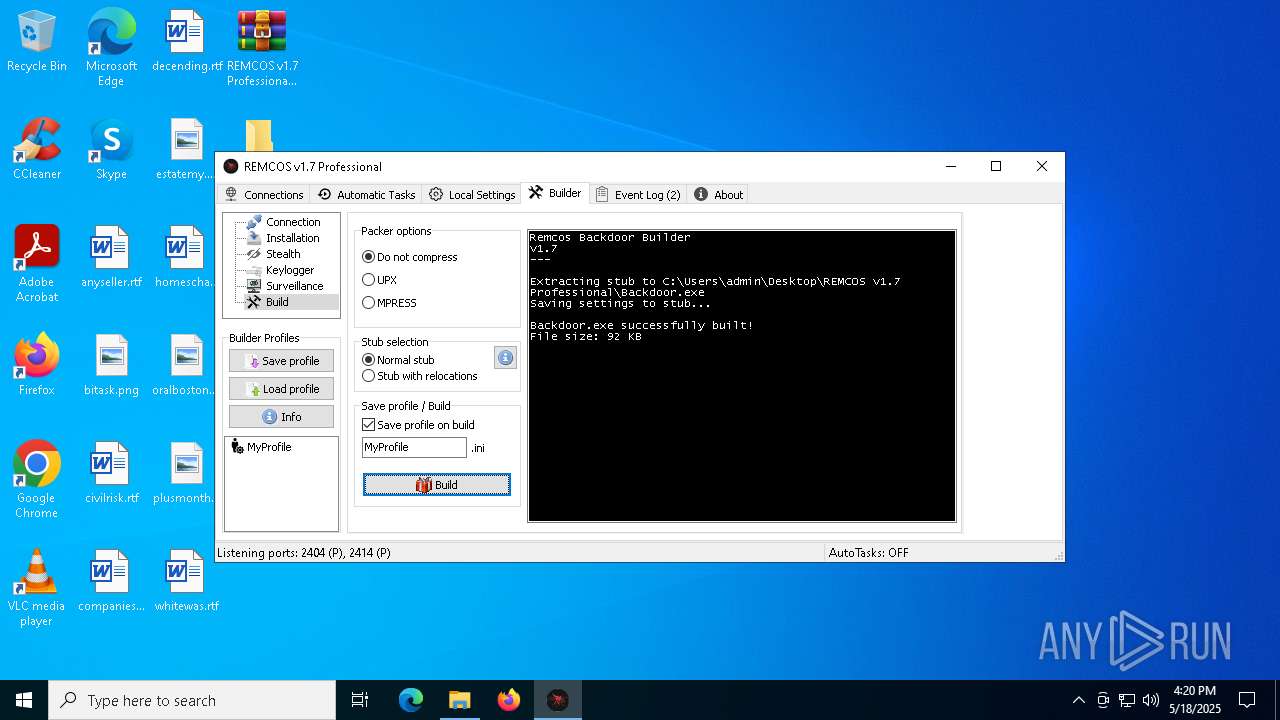Viewport: 1280px width, 720px height.
Task: Select the UPX packer option
Action: coord(380,280)
